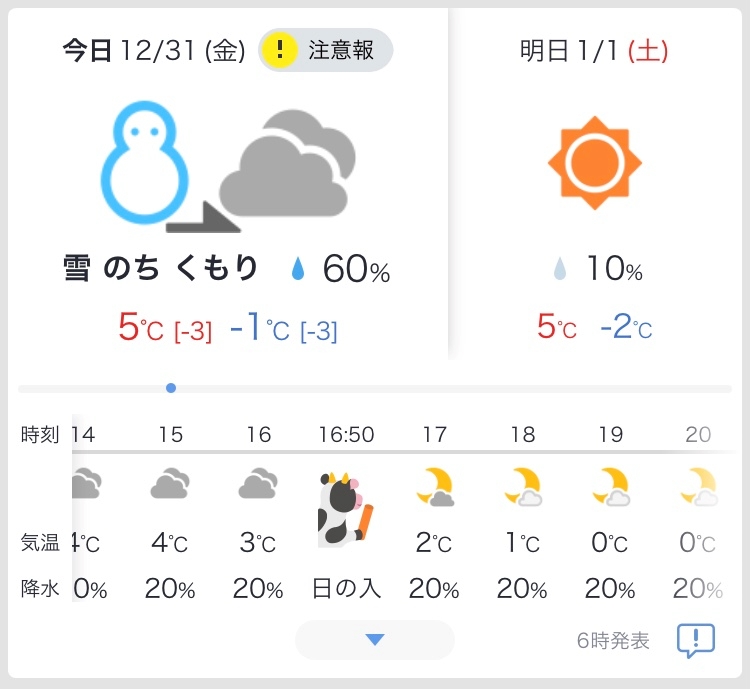Image resolution: width=750 pixels, height=689 pixels.
Task: Expand hourly forecast with blue down arrow
Action: pyautogui.click(x=375, y=640)
